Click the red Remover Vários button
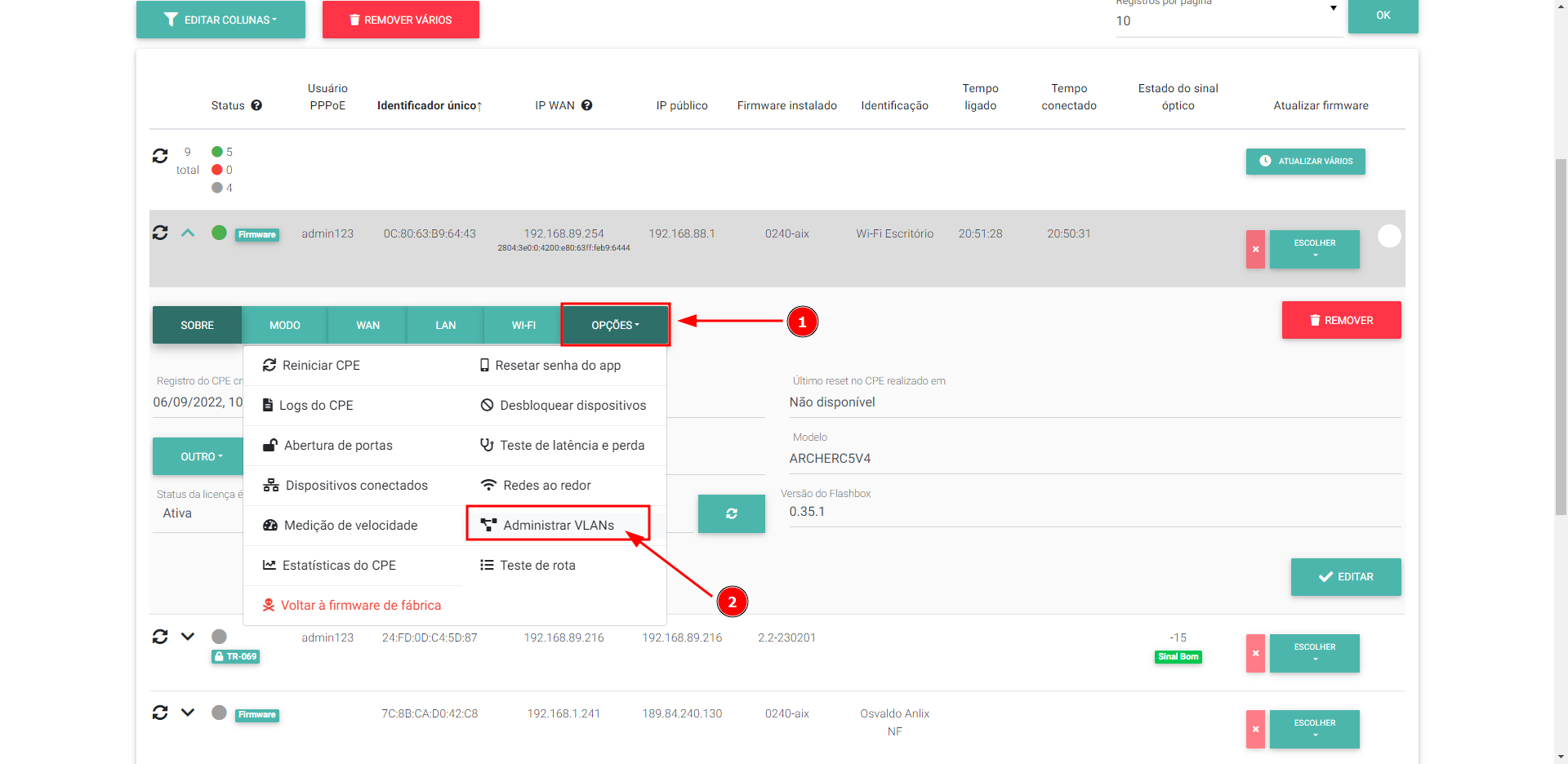 point(400,20)
